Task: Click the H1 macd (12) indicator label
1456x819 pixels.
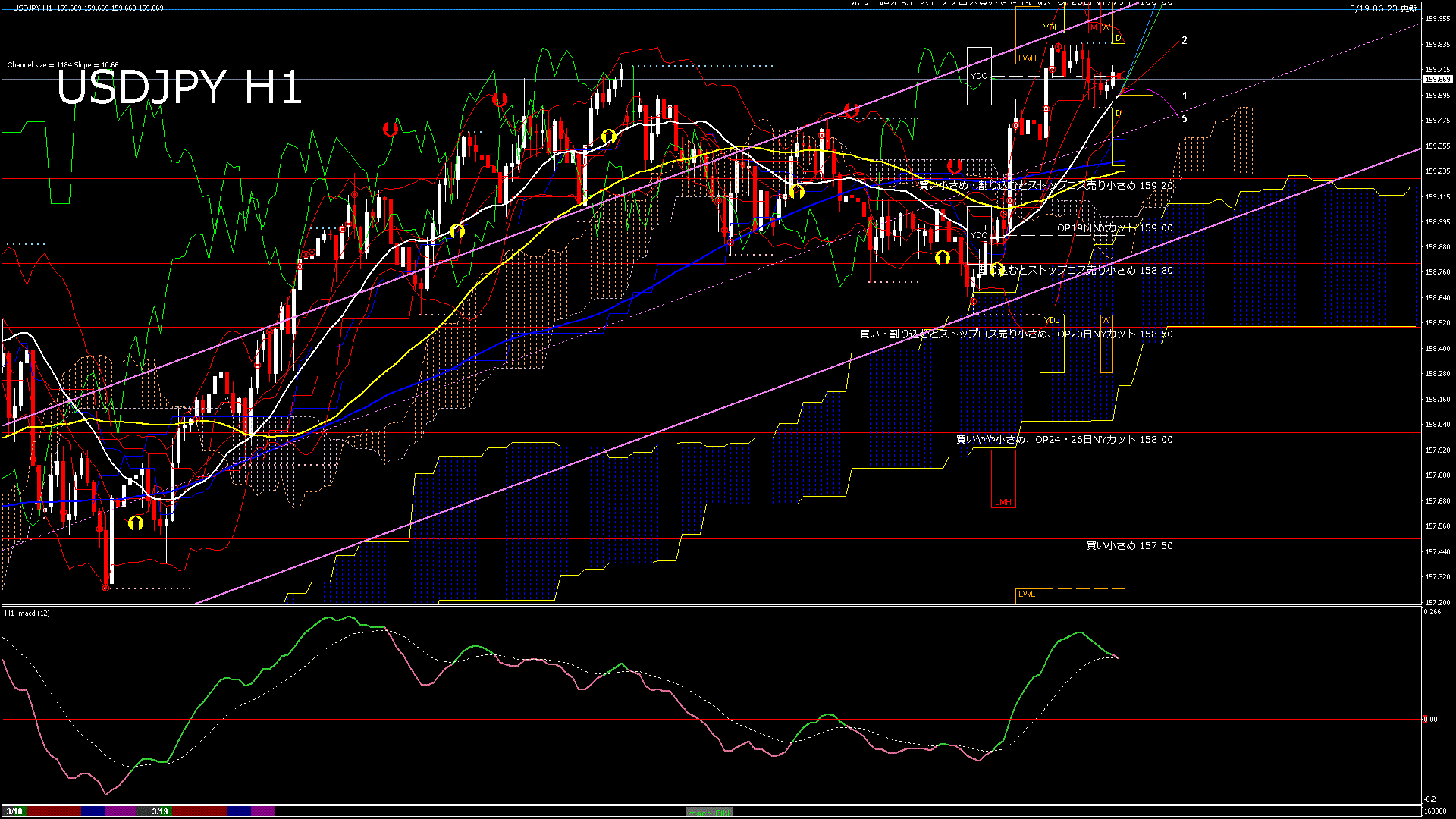Action: pos(27,613)
